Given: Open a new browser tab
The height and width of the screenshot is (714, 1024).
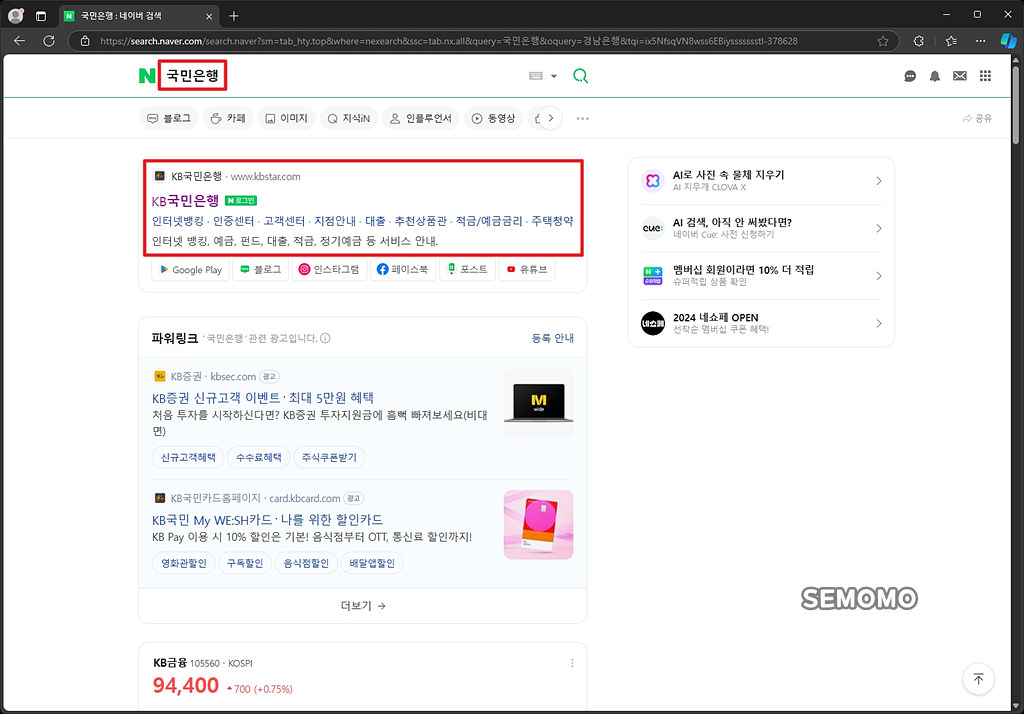Looking at the screenshot, I should 234,16.
